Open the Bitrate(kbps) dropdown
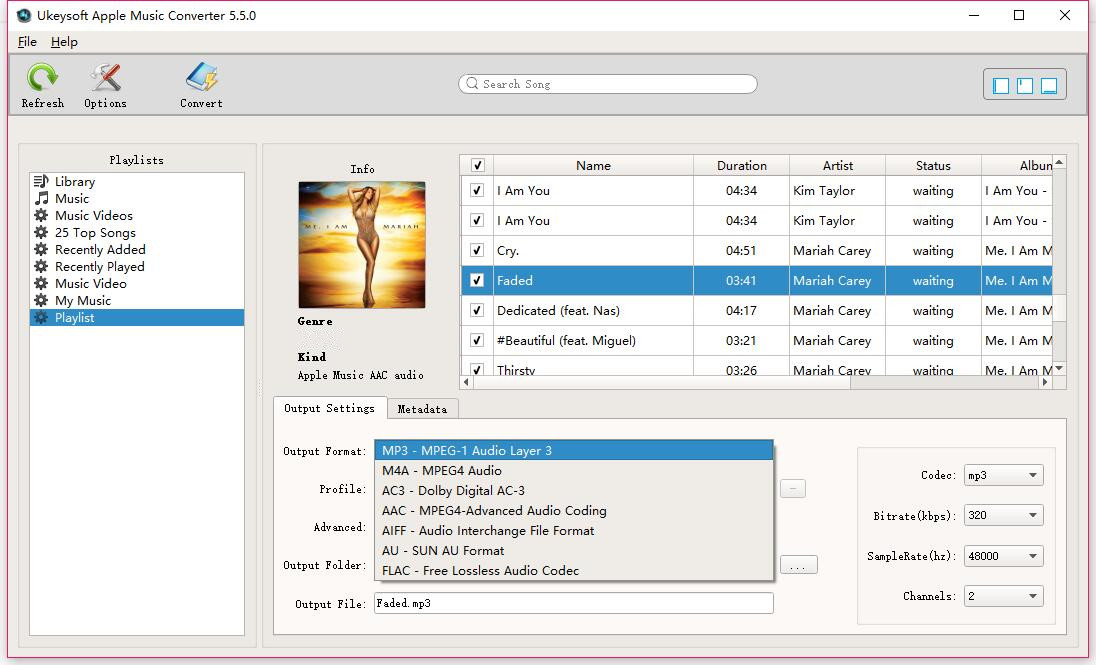Image resolution: width=1096 pixels, height=665 pixels. pos(1003,515)
